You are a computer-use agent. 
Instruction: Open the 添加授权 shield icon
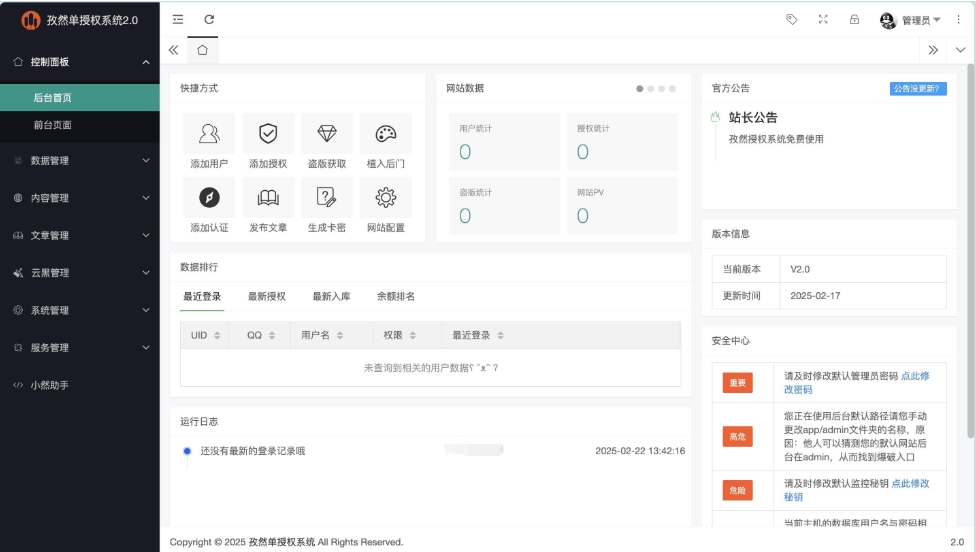[268, 133]
